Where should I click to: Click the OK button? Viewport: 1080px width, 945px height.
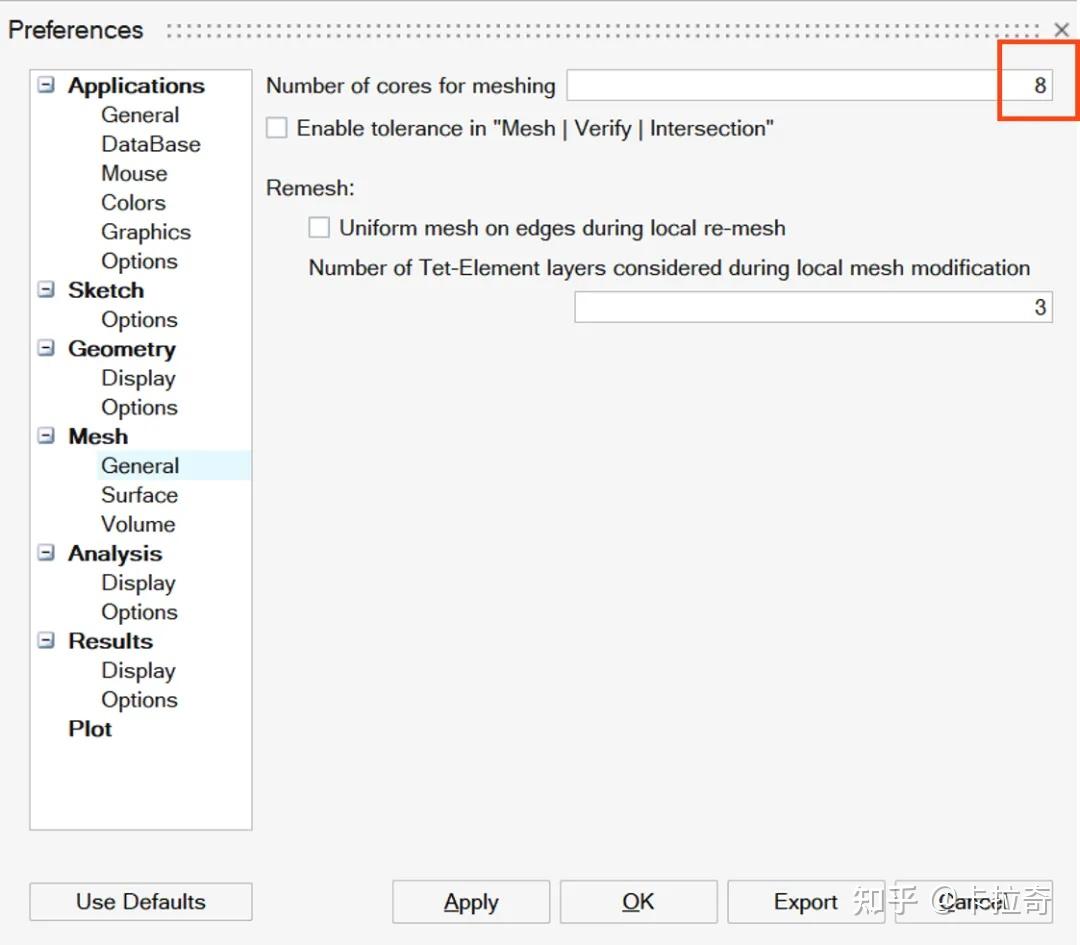(638, 902)
